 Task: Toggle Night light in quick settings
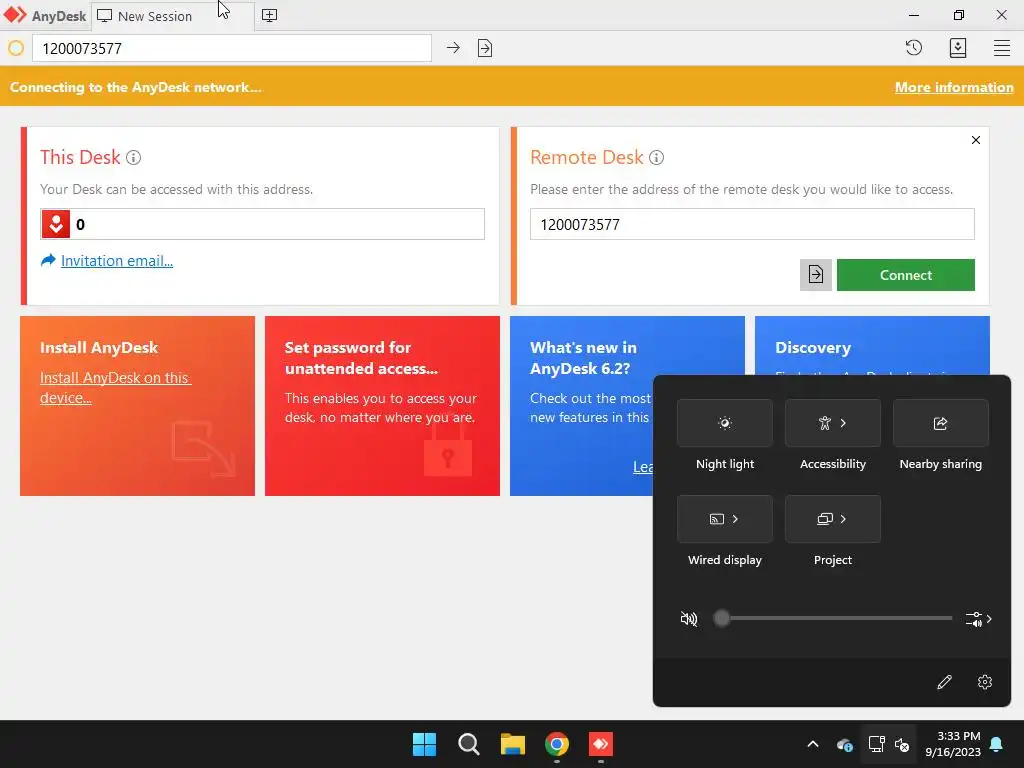[724, 423]
